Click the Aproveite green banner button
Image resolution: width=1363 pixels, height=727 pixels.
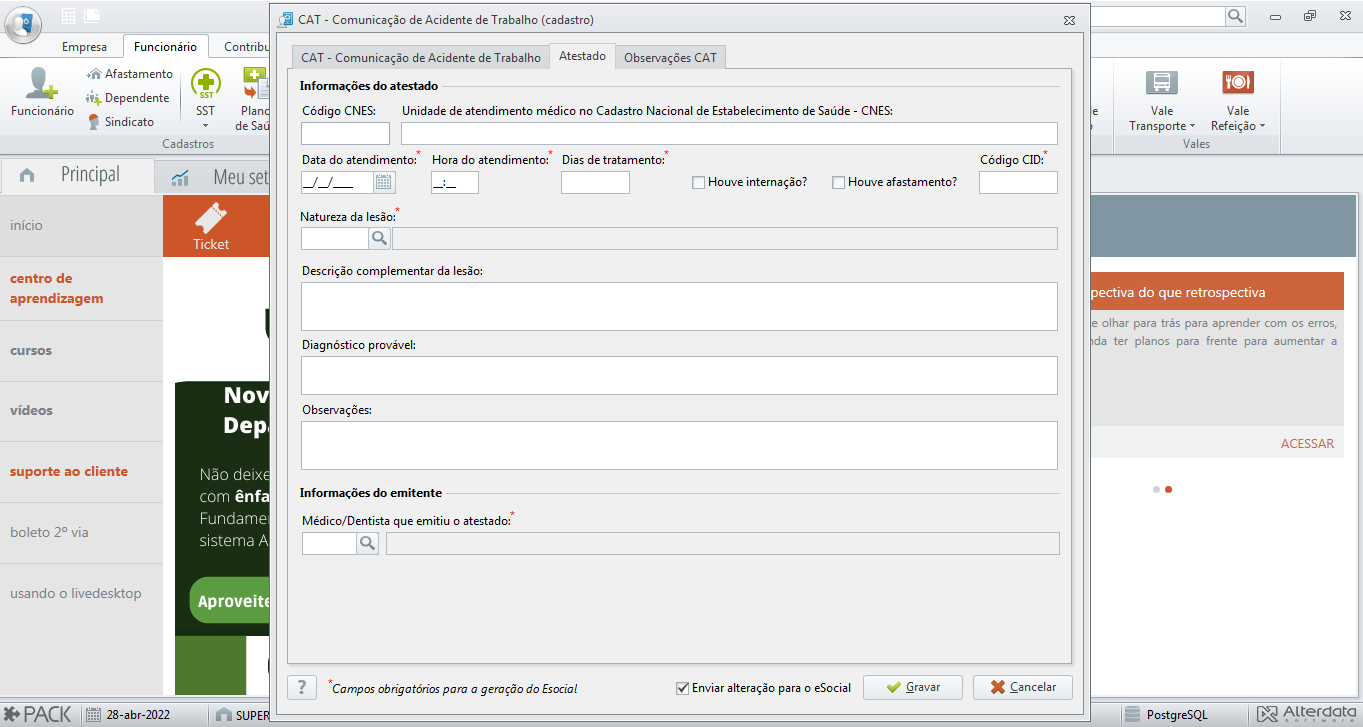pos(231,601)
